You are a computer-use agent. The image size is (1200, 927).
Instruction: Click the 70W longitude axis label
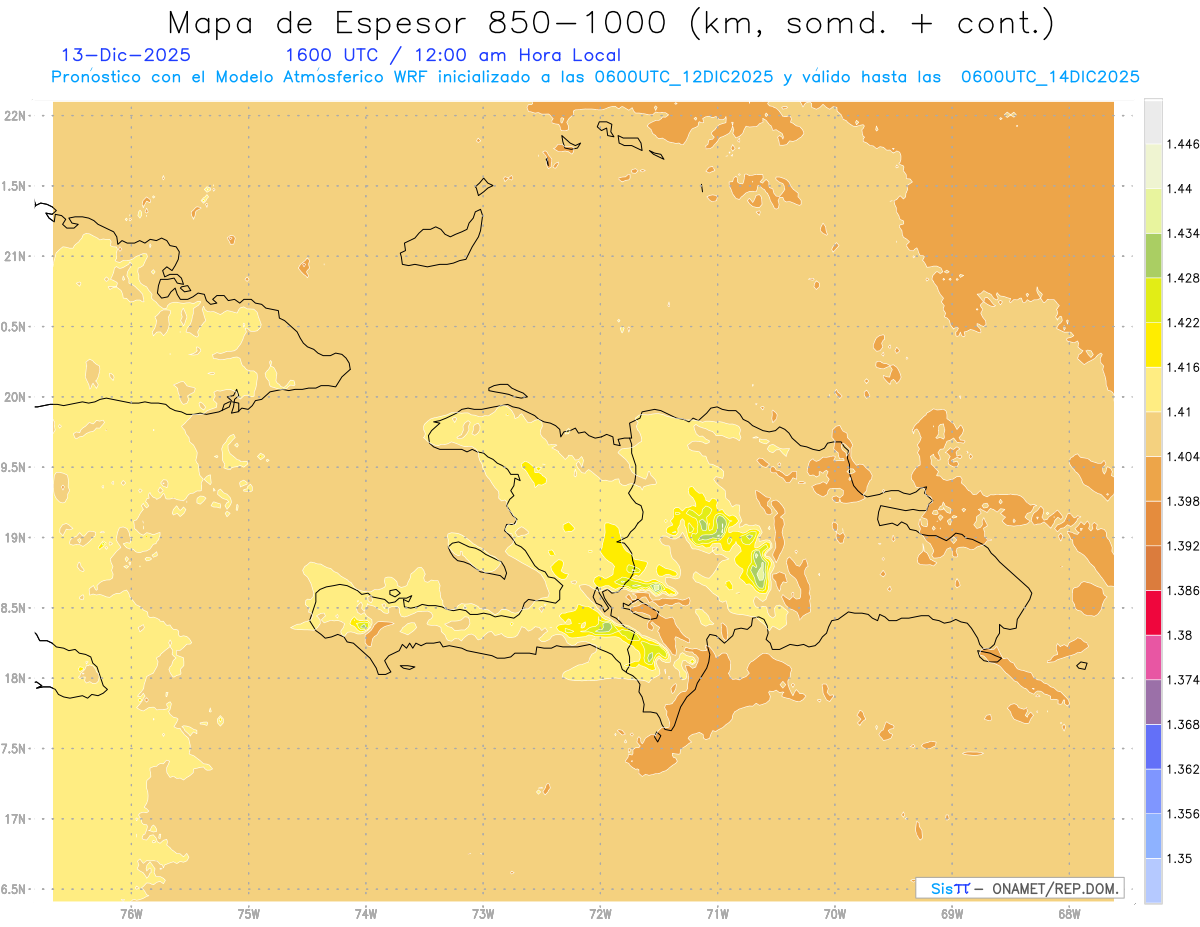click(834, 913)
